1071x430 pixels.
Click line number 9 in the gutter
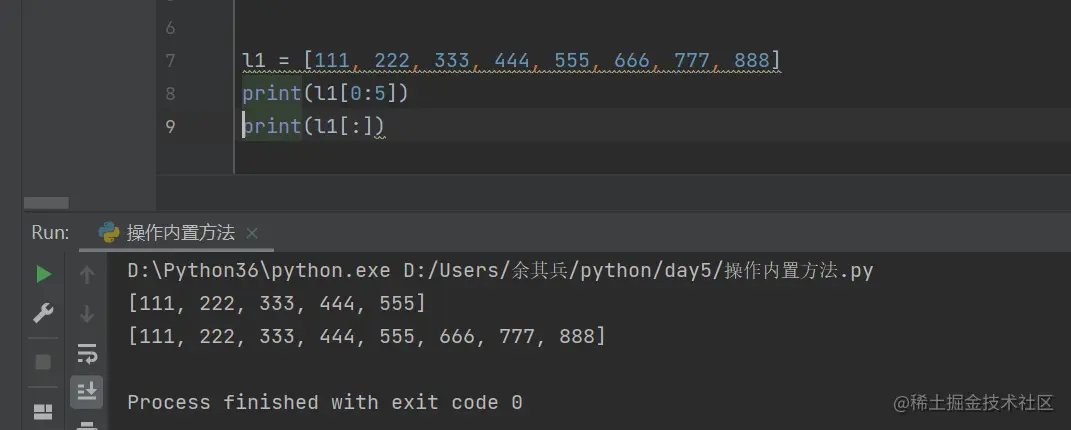point(169,126)
